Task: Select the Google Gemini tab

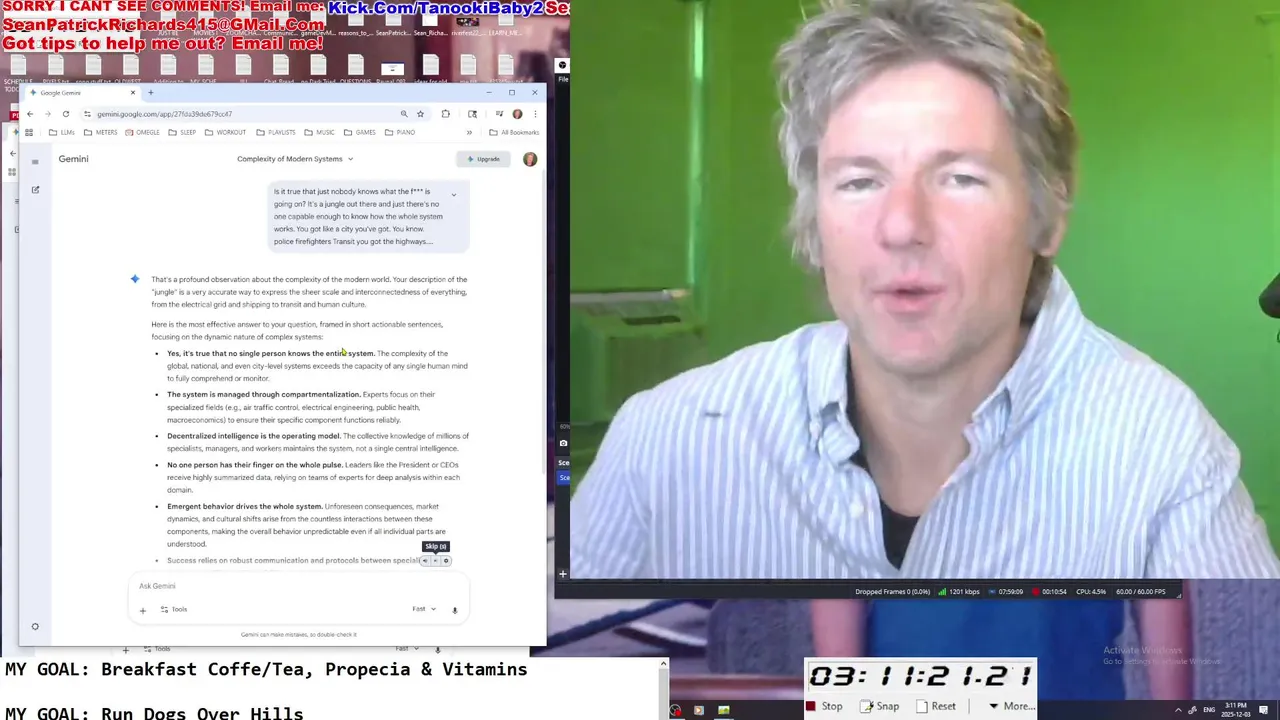Action: pyautogui.click(x=82, y=93)
